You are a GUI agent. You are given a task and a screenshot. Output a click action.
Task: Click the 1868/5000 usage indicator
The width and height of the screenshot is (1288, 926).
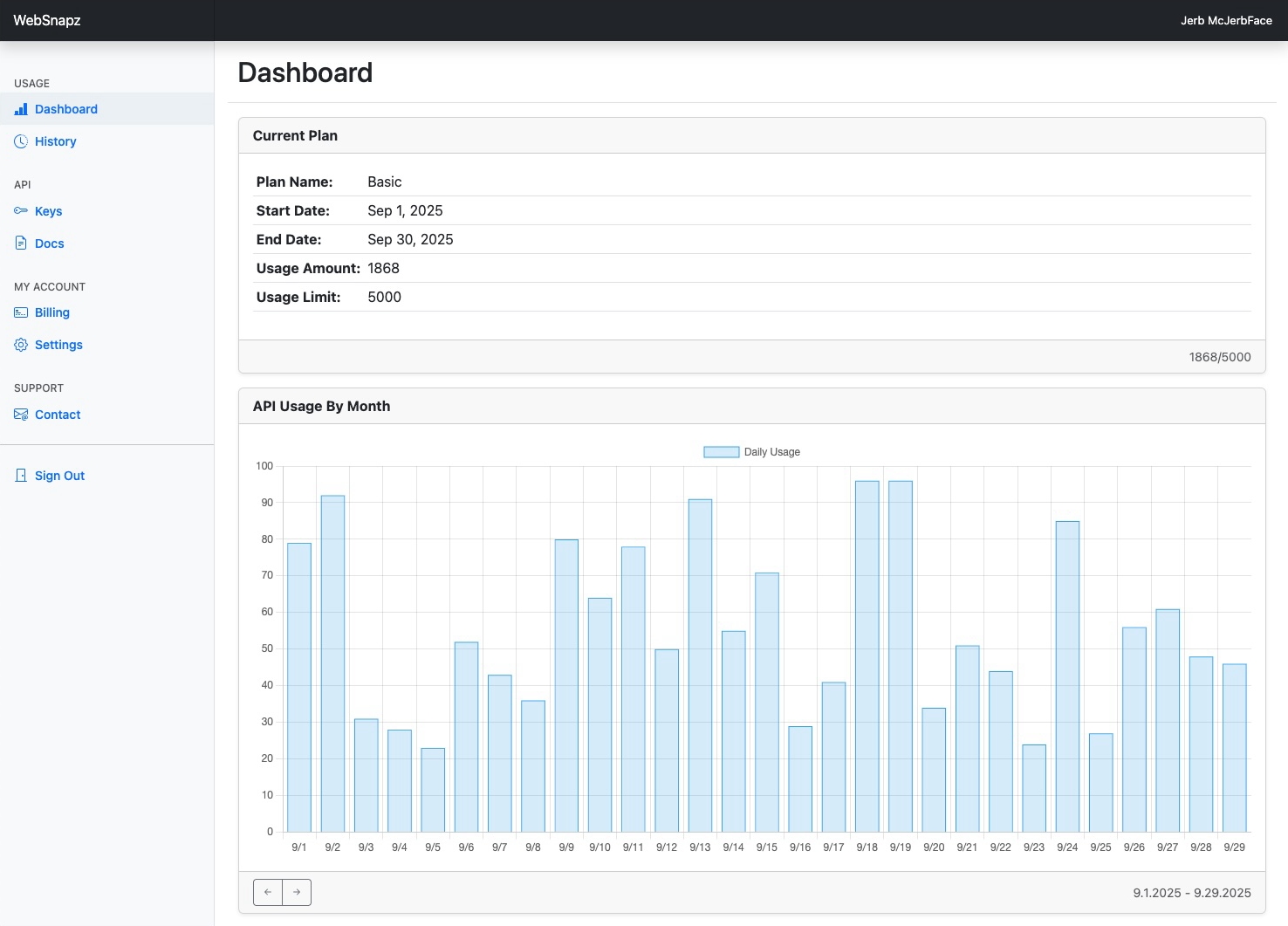pos(1220,356)
